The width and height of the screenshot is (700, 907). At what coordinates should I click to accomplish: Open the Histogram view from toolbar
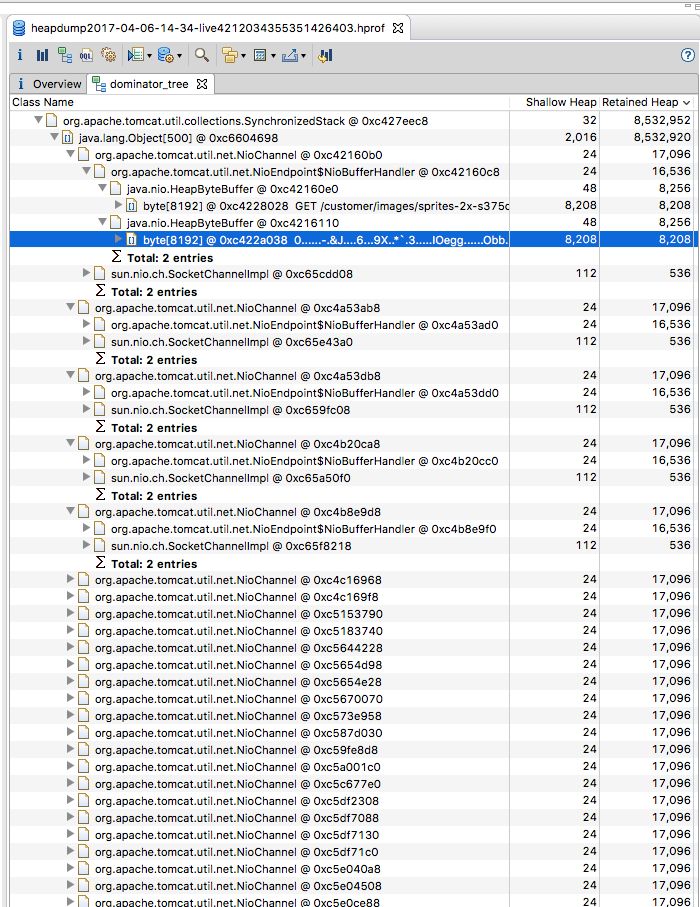[42, 55]
